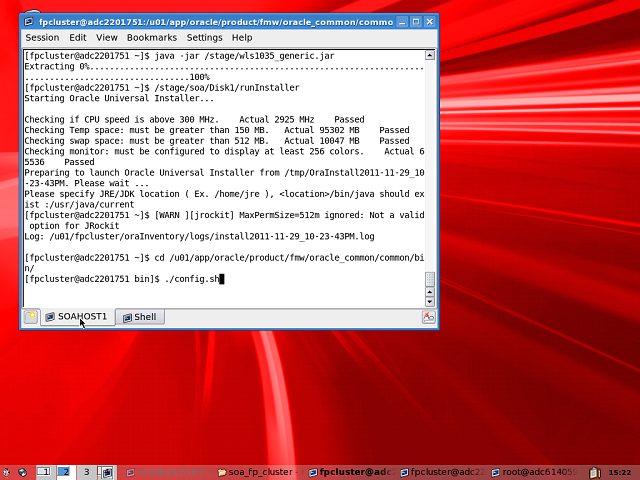This screenshot has width=640, height=480.
Task: Open the Session menu
Action: tap(42, 38)
